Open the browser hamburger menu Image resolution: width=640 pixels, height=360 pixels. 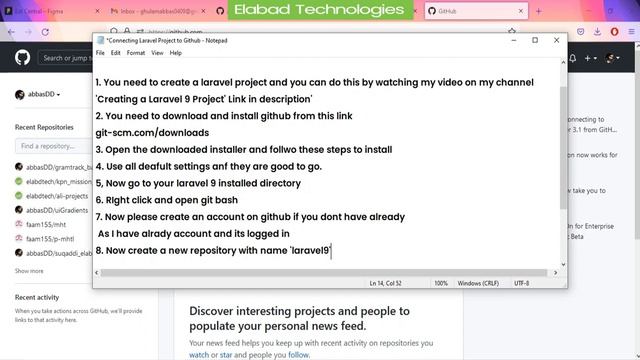tap(631, 32)
